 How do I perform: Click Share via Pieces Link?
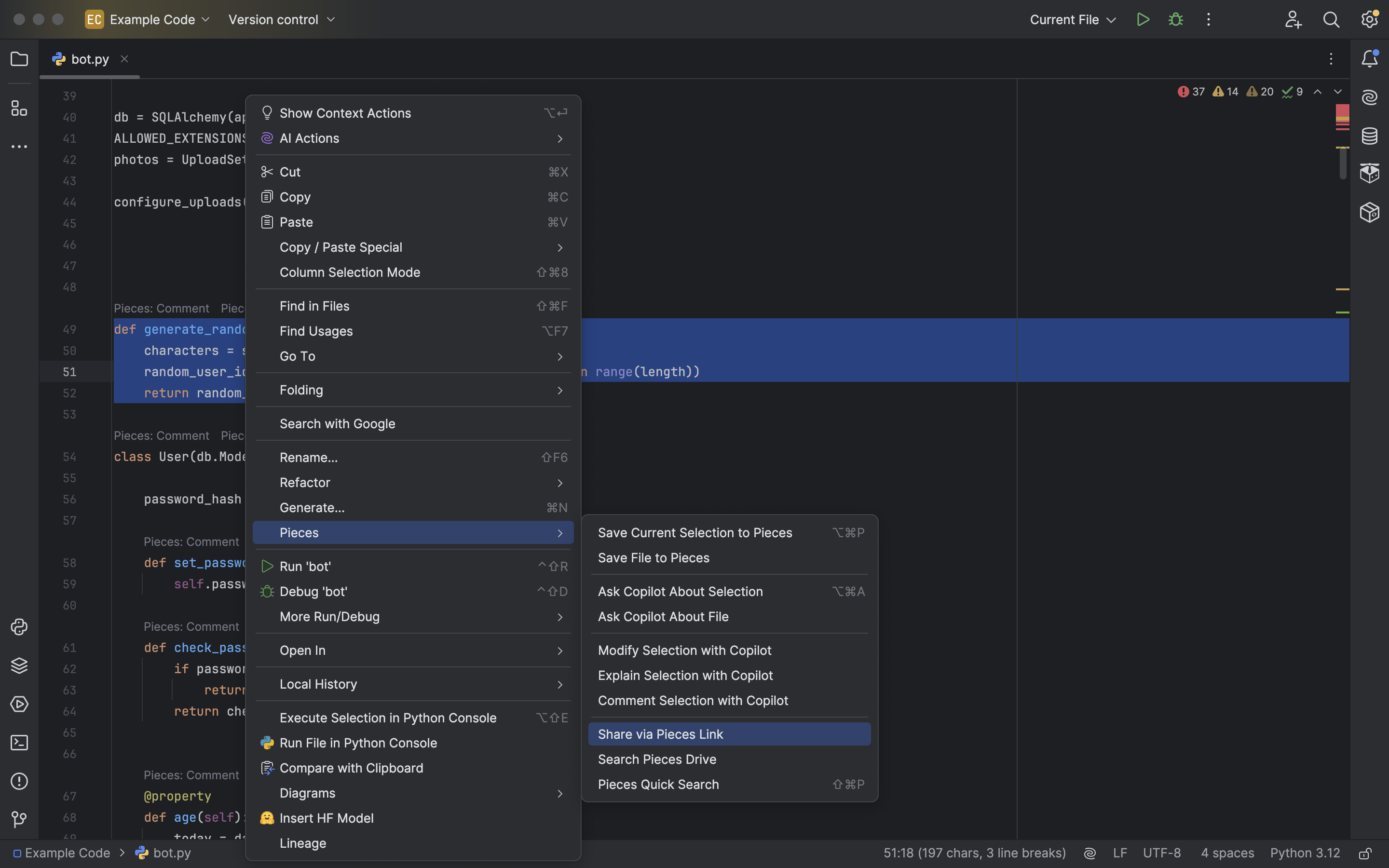tap(729, 734)
